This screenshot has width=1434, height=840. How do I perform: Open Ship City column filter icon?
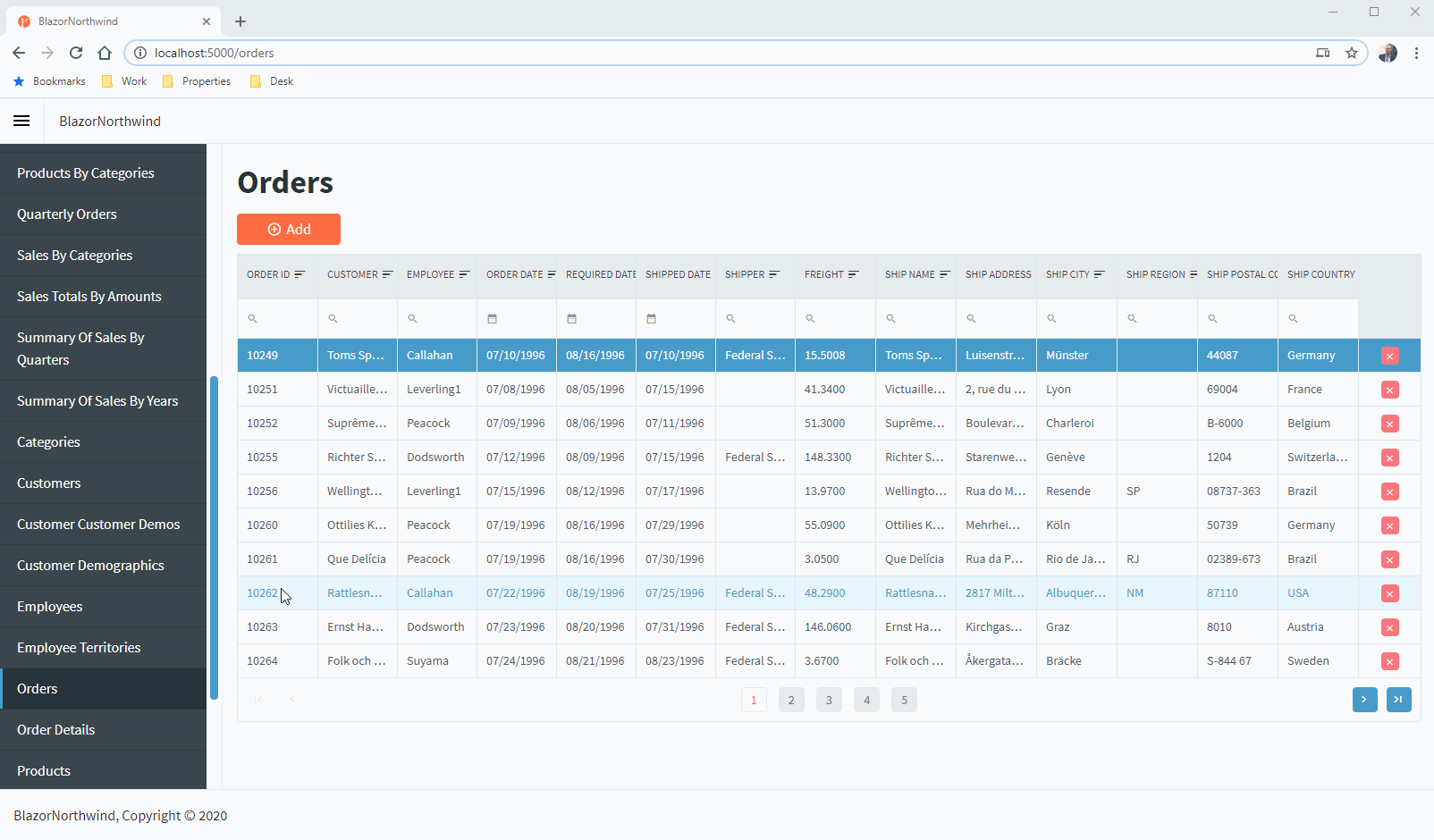[x=1099, y=274]
